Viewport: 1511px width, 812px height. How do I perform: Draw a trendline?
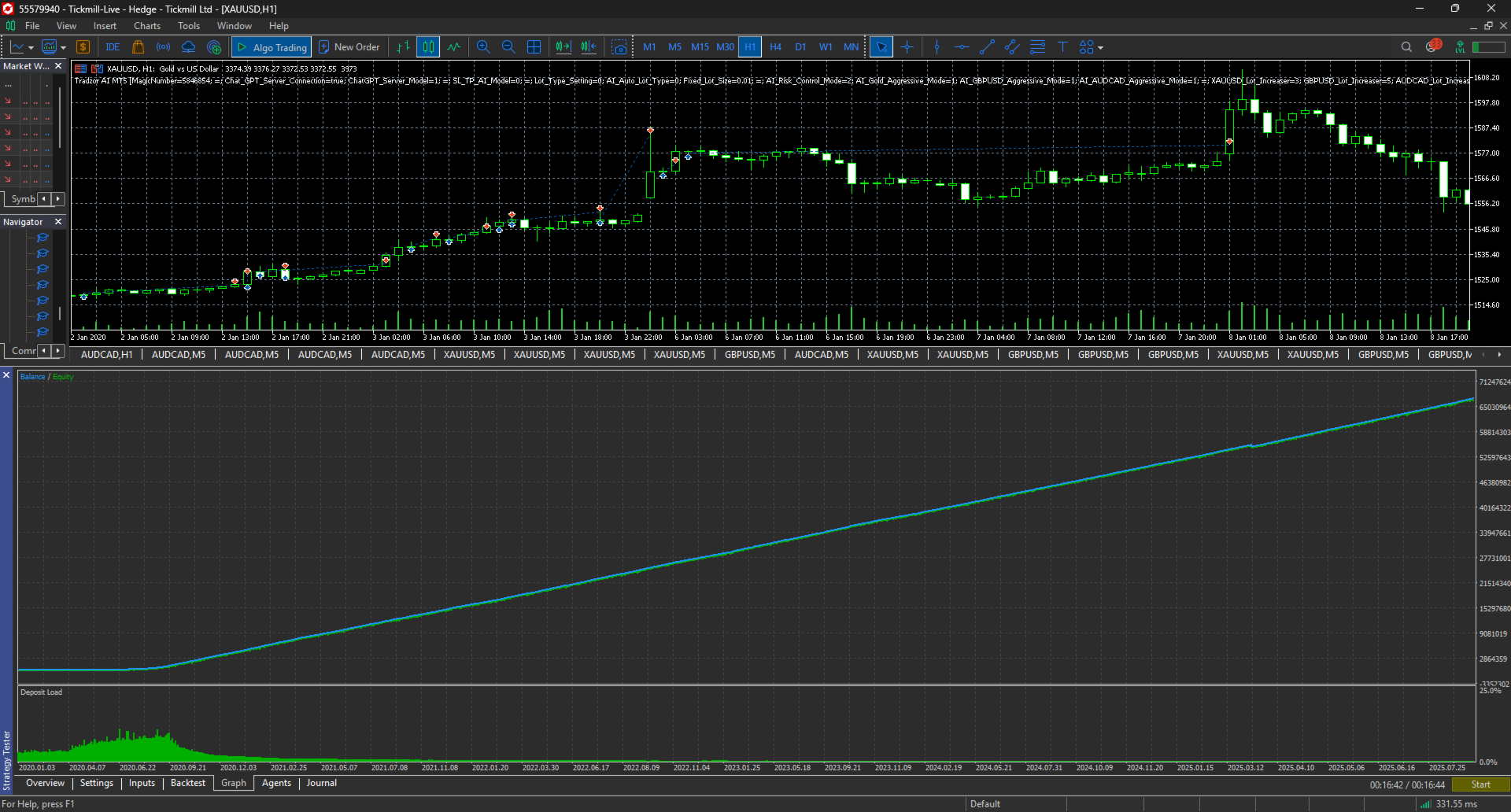pyautogui.click(x=987, y=47)
